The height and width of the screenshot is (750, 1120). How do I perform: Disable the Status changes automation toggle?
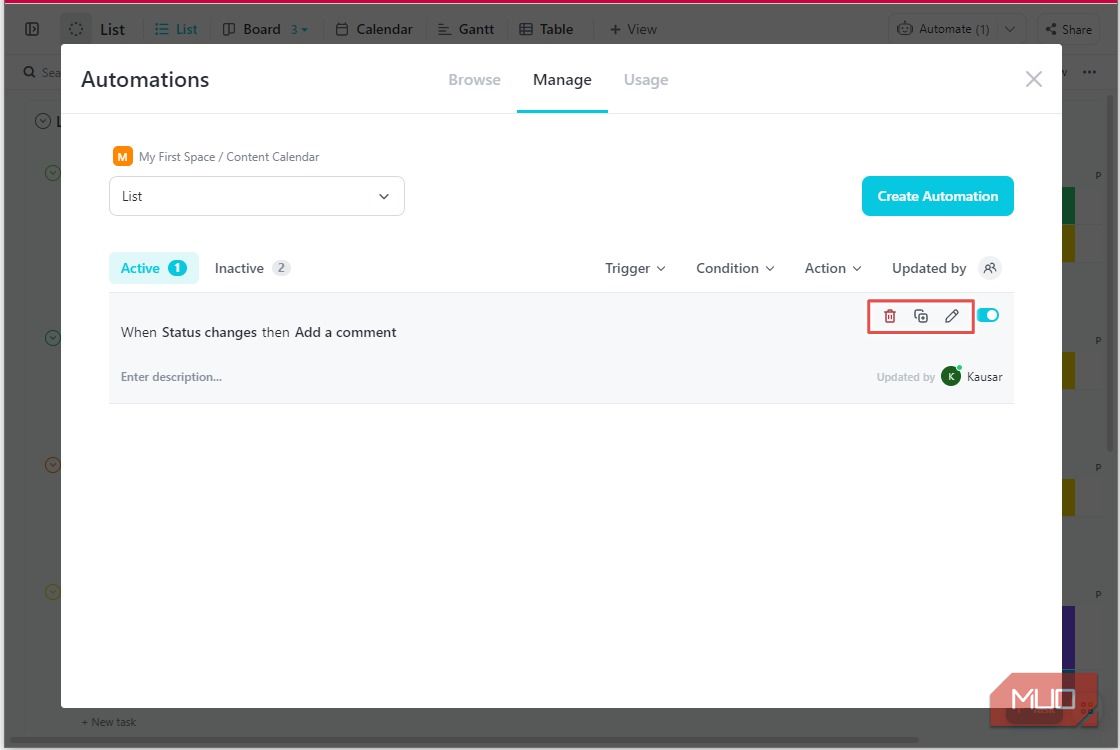pos(988,315)
